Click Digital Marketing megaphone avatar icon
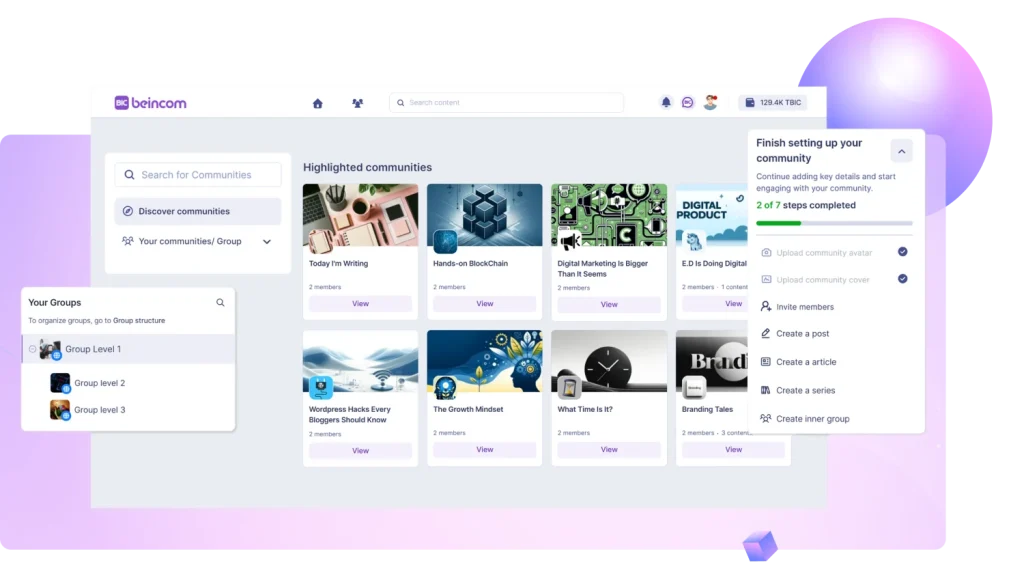The height and width of the screenshot is (567, 1024). 569,242
